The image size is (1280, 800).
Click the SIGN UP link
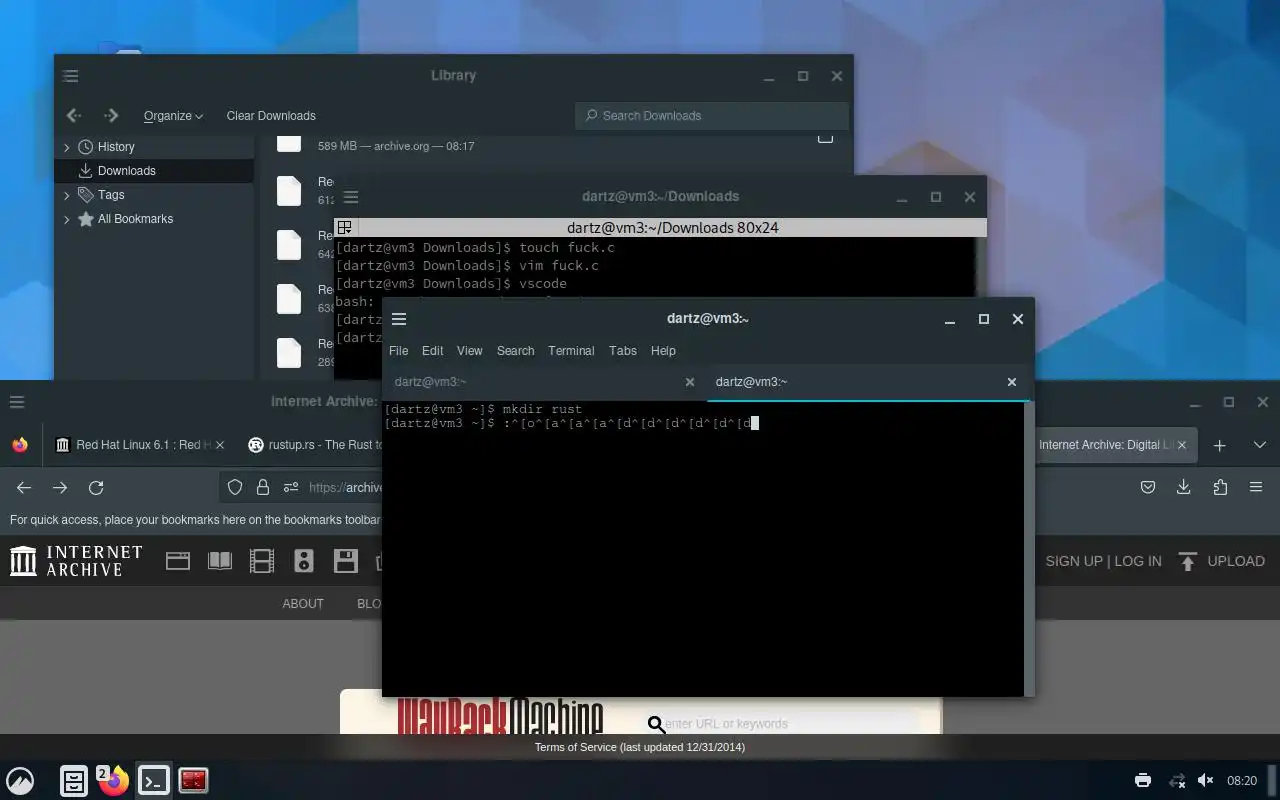[1074, 562]
